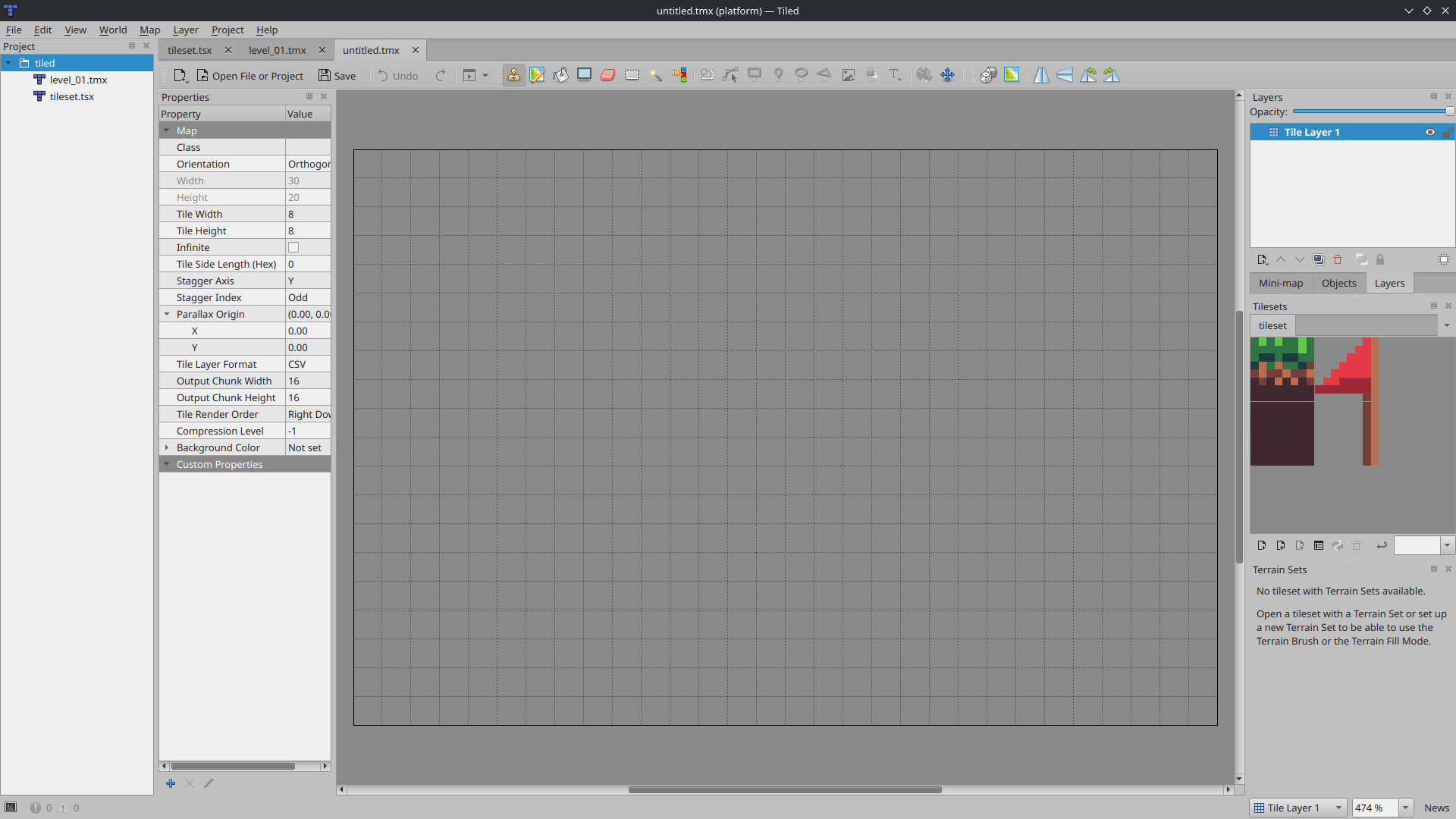Select the Eraser tool
Viewport: 1456px width, 819px height.
pyautogui.click(x=608, y=75)
